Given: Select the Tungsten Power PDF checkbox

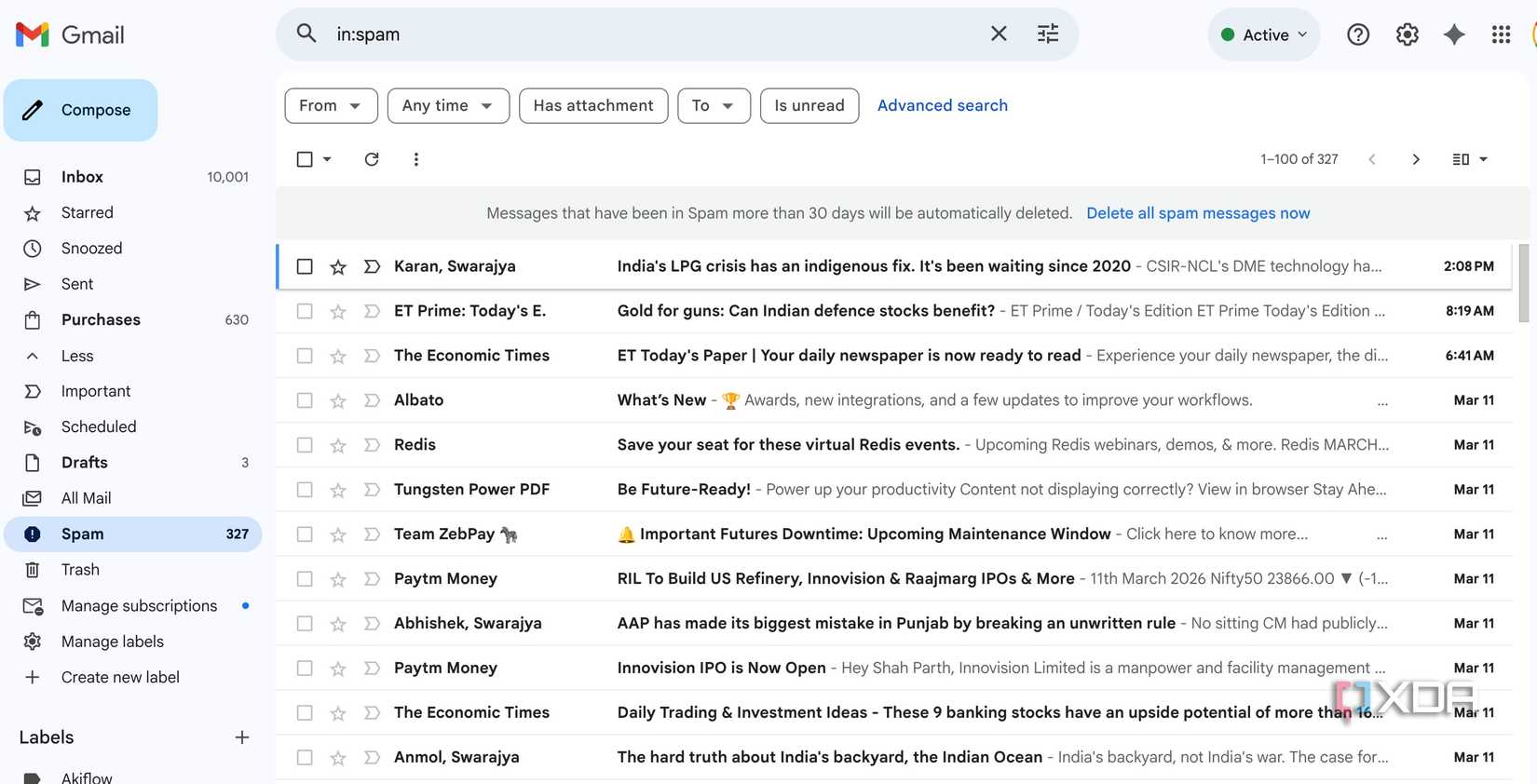Looking at the screenshot, I should 305,490.
